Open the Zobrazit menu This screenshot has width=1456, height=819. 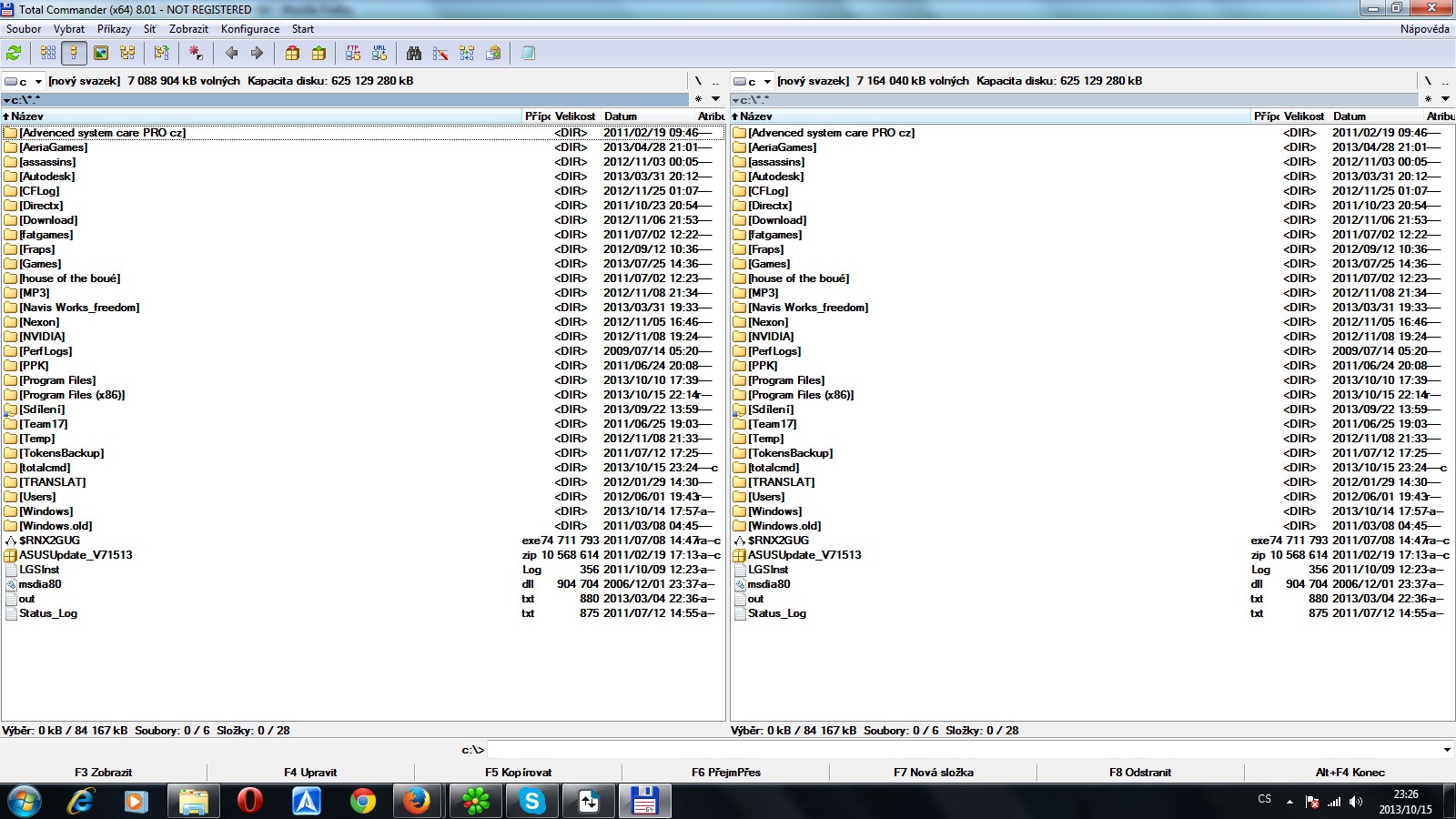pyautogui.click(x=188, y=29)
